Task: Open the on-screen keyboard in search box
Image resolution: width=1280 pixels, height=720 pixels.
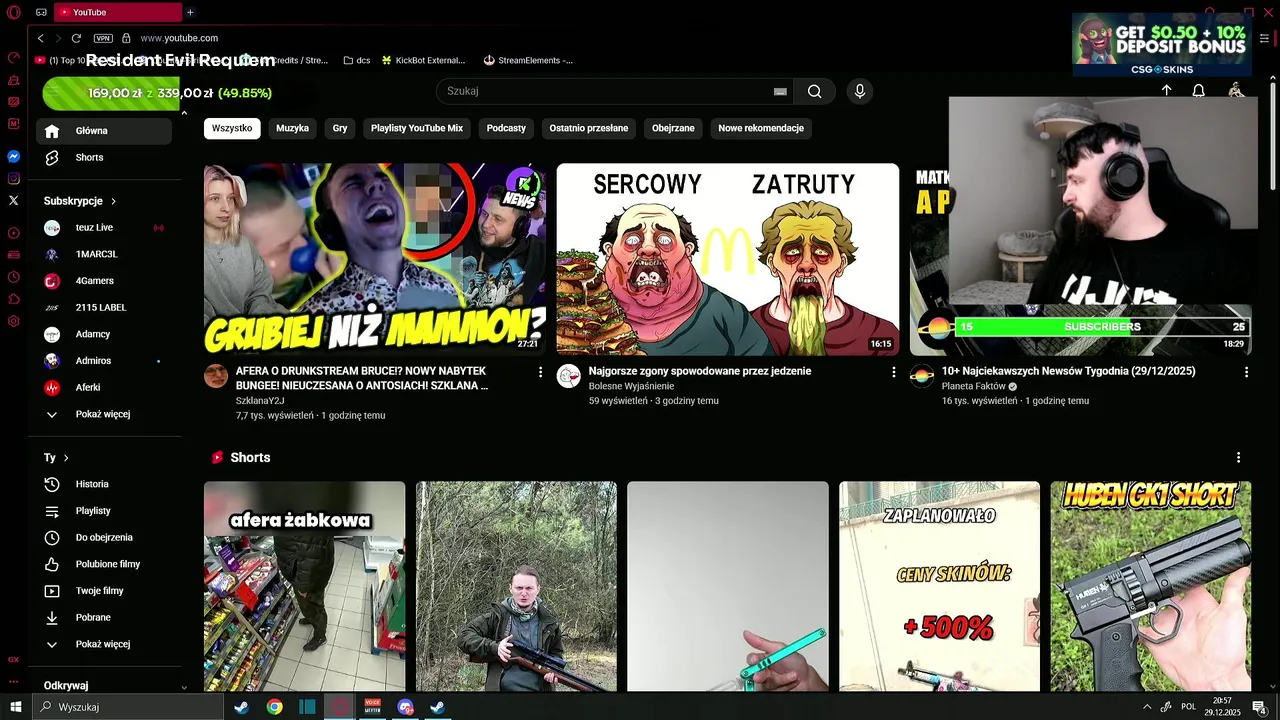Action: (780, 91)
